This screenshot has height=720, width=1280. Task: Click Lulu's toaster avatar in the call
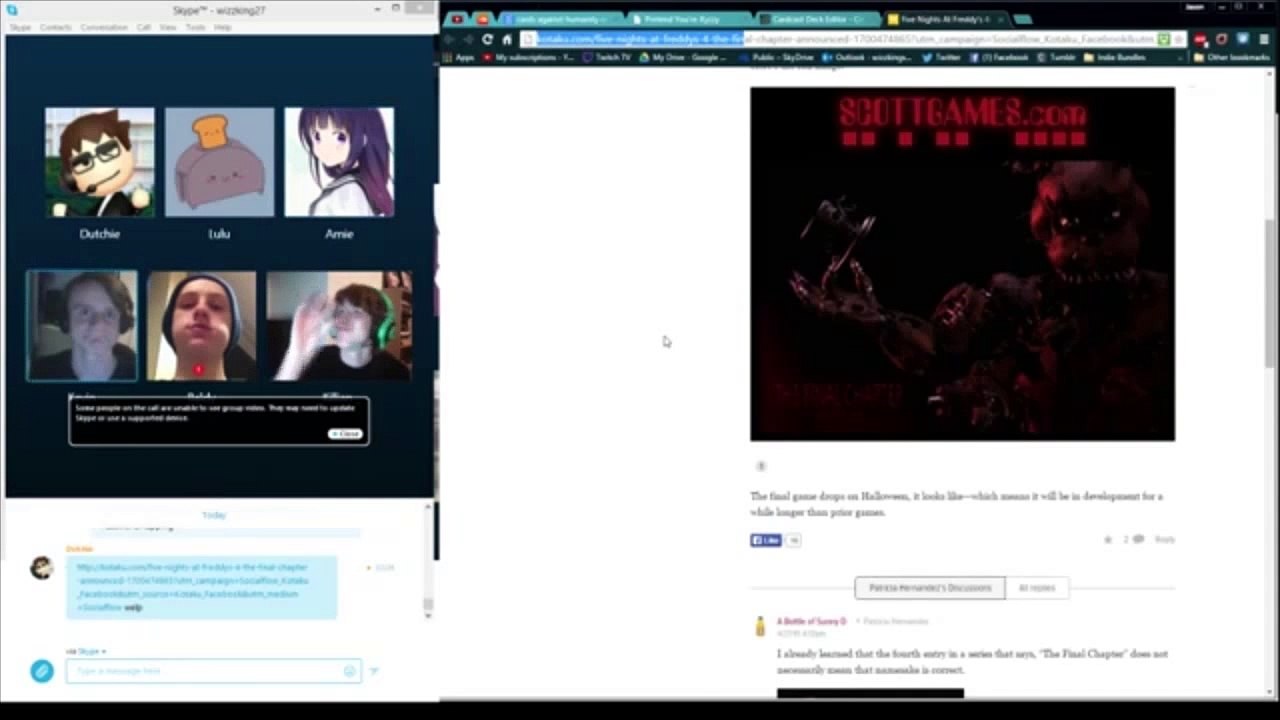coord(219,162)
